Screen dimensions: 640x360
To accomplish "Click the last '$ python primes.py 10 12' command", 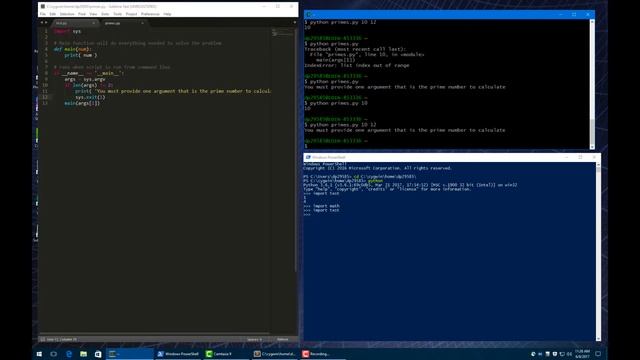I will click(x=340, y=125).
